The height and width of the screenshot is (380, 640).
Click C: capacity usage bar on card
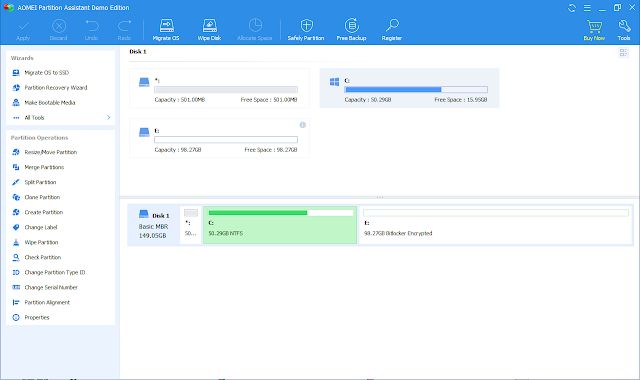(416, 89)
